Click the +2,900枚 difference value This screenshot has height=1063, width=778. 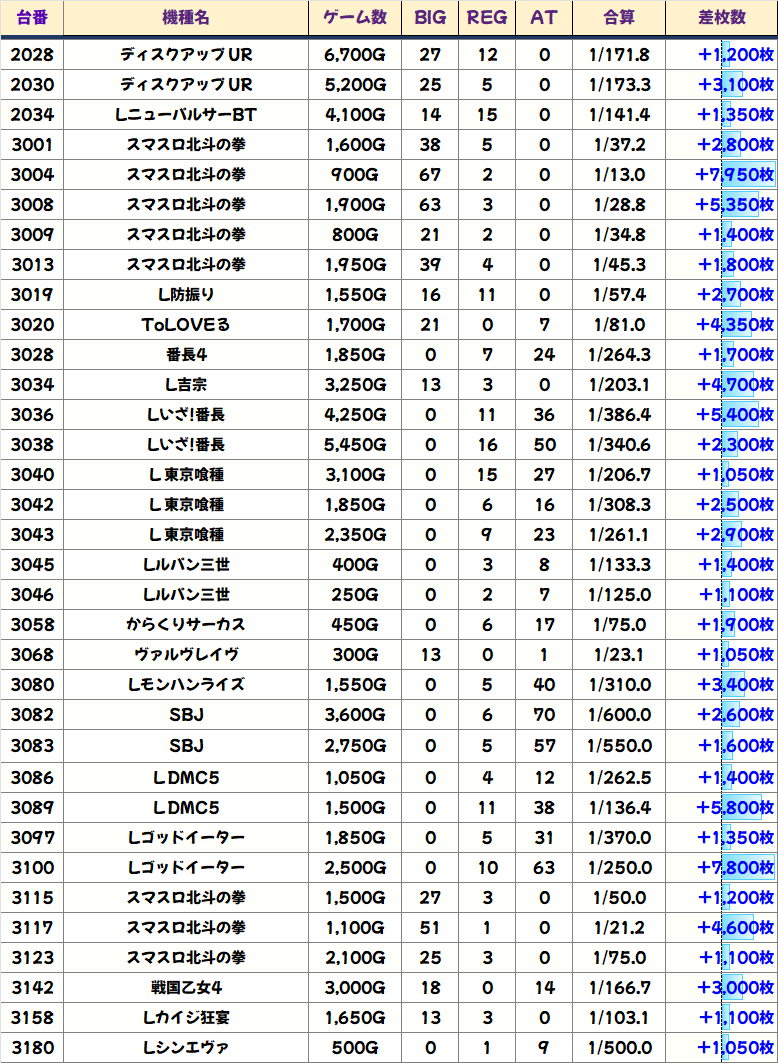[x=736, y=534]
